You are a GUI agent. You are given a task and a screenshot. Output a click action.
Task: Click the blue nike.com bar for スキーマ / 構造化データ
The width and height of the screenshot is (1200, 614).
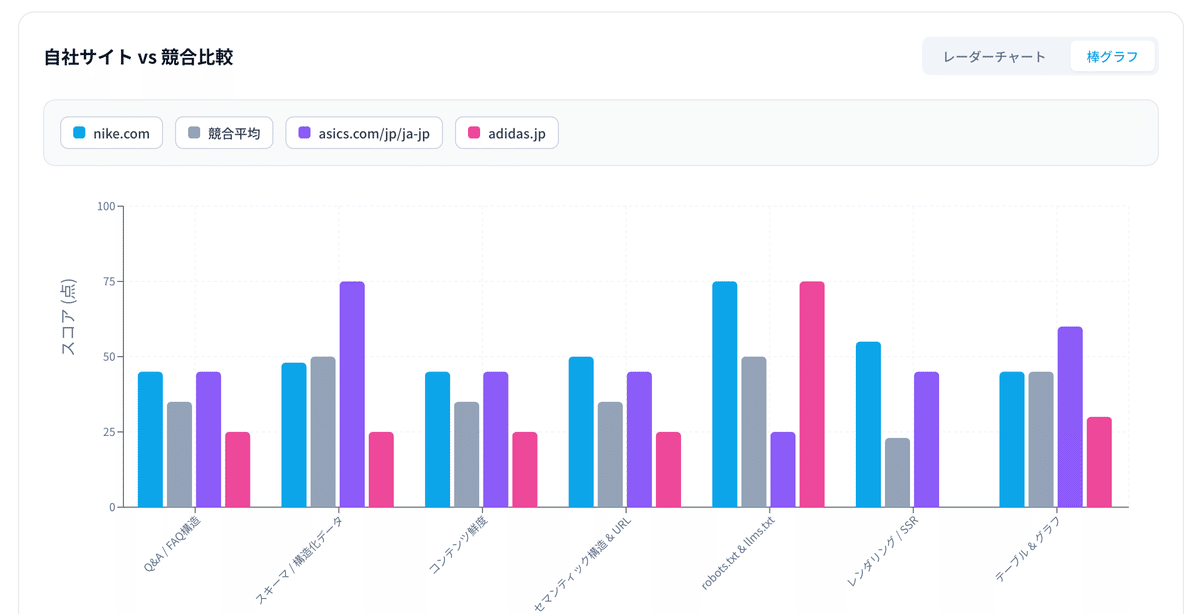coord(294,435)
